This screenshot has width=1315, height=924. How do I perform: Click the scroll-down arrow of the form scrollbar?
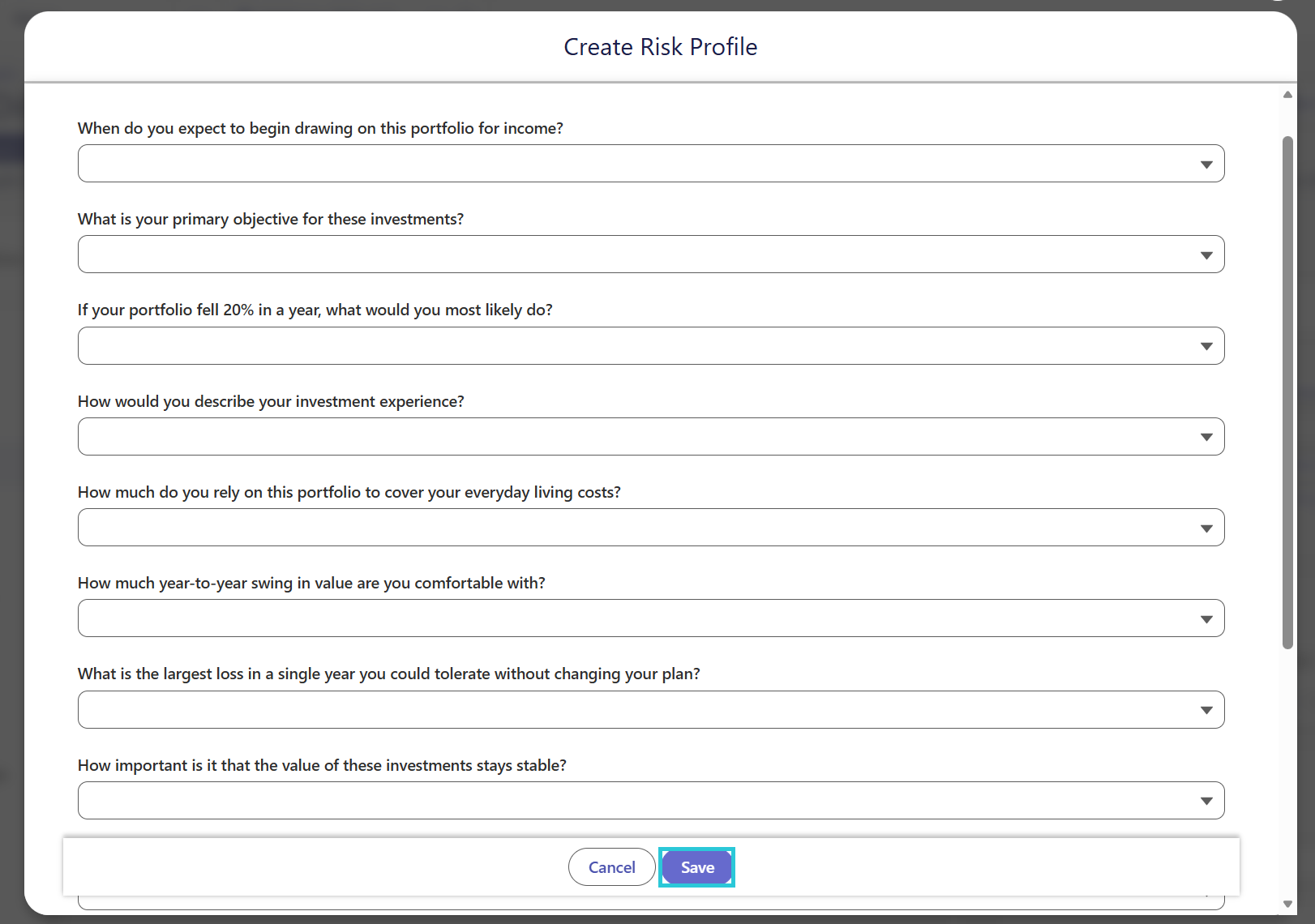tap(1287, 904)
